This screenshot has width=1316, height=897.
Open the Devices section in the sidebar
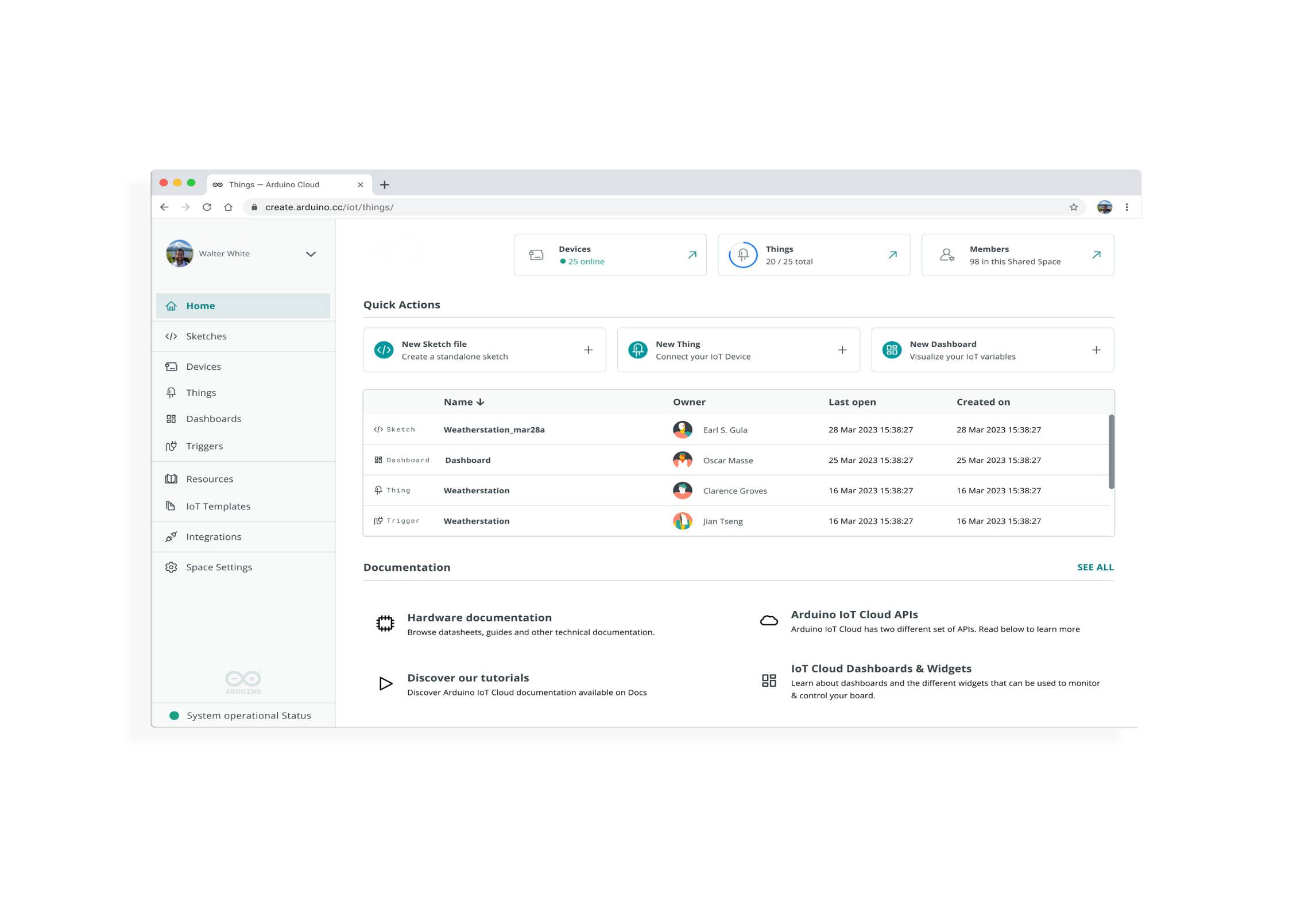pyautogui.click(x=203, y=366)
